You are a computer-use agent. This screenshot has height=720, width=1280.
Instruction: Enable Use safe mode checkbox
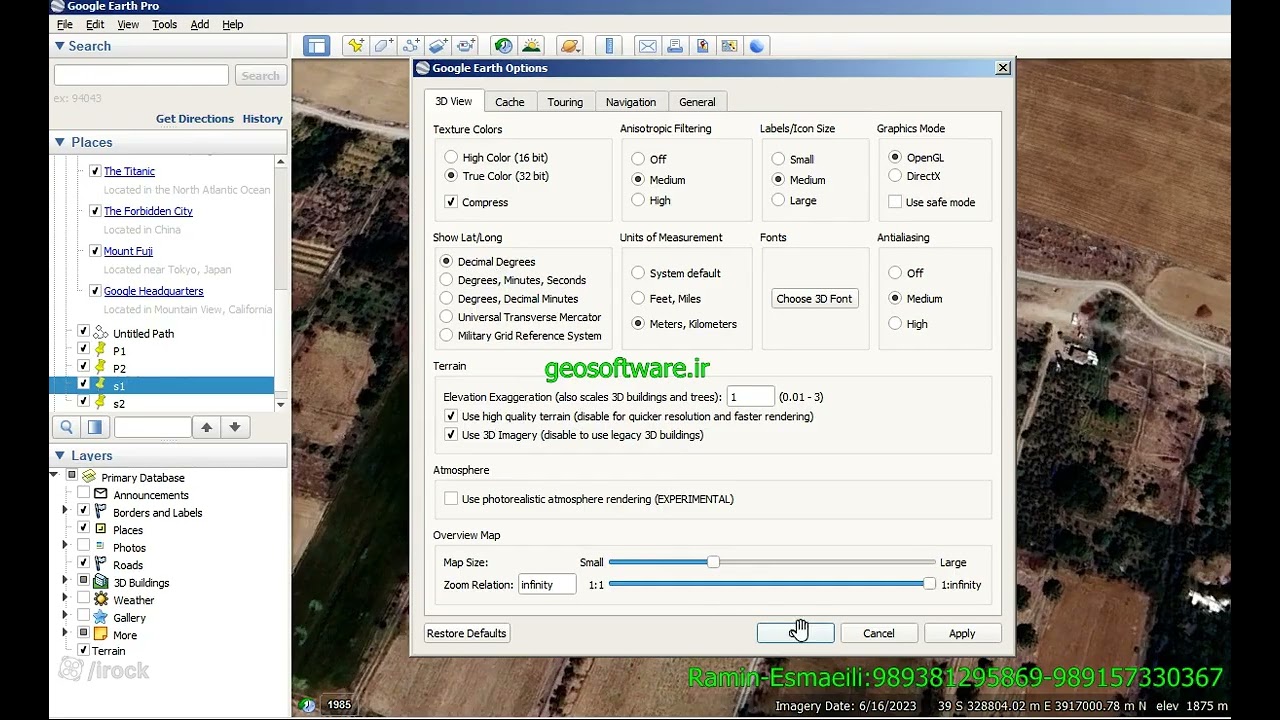(895, 202)
